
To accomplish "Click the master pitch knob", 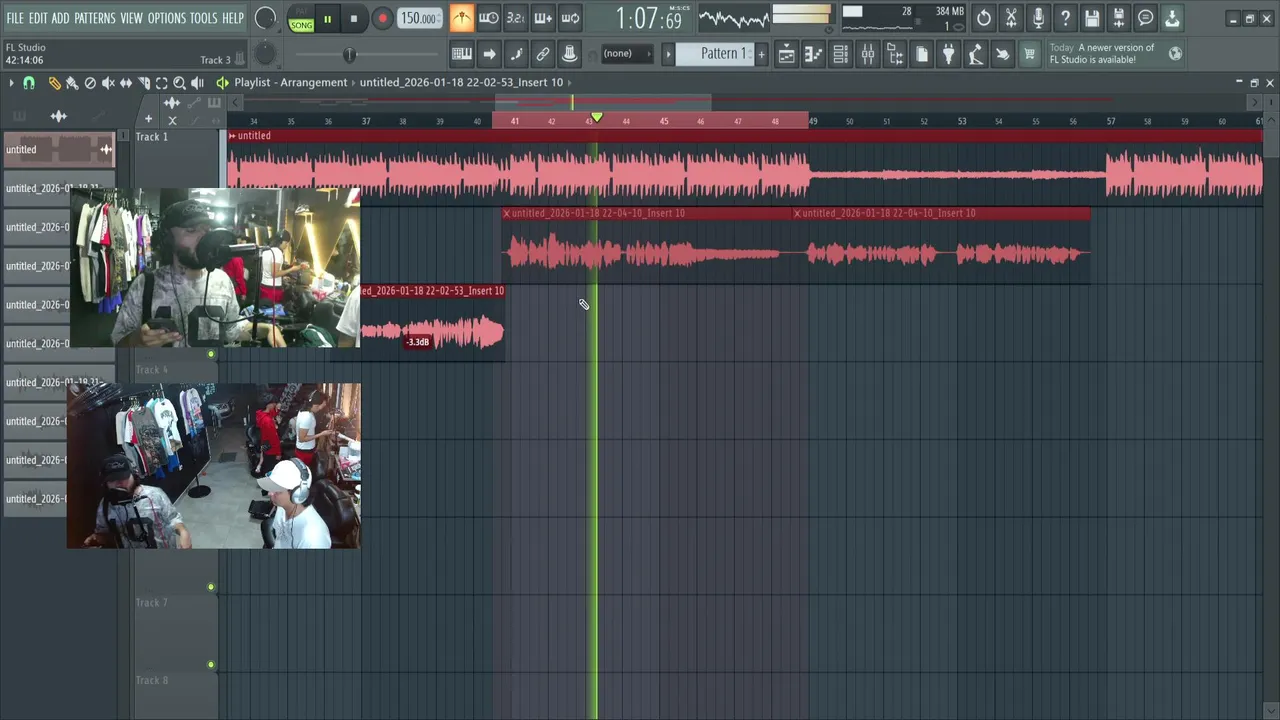I will click(265, 54).
